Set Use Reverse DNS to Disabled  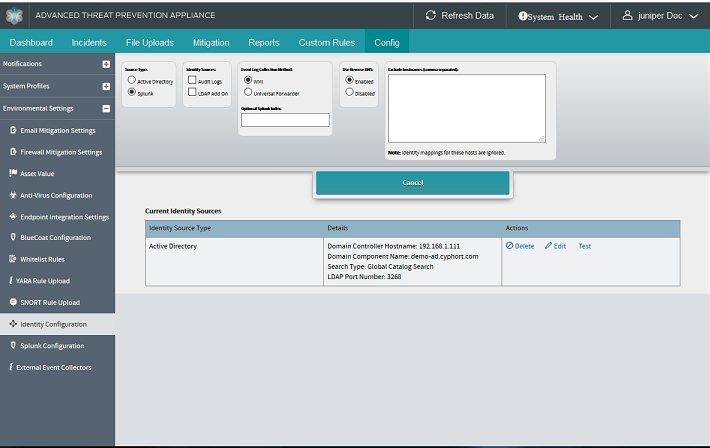(x=349, y=92)
